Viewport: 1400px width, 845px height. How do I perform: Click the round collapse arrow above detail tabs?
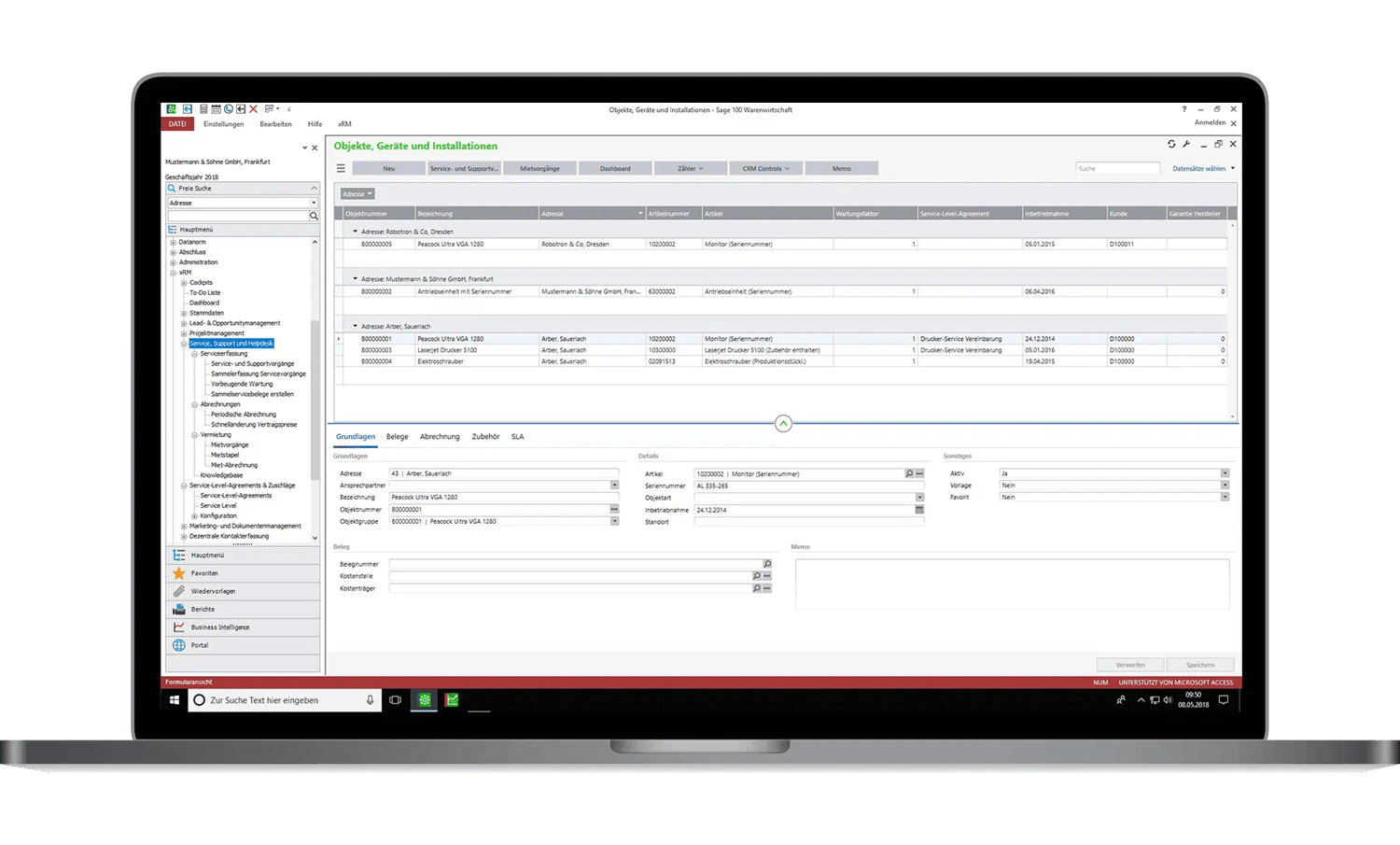click(x=783, y=424)
